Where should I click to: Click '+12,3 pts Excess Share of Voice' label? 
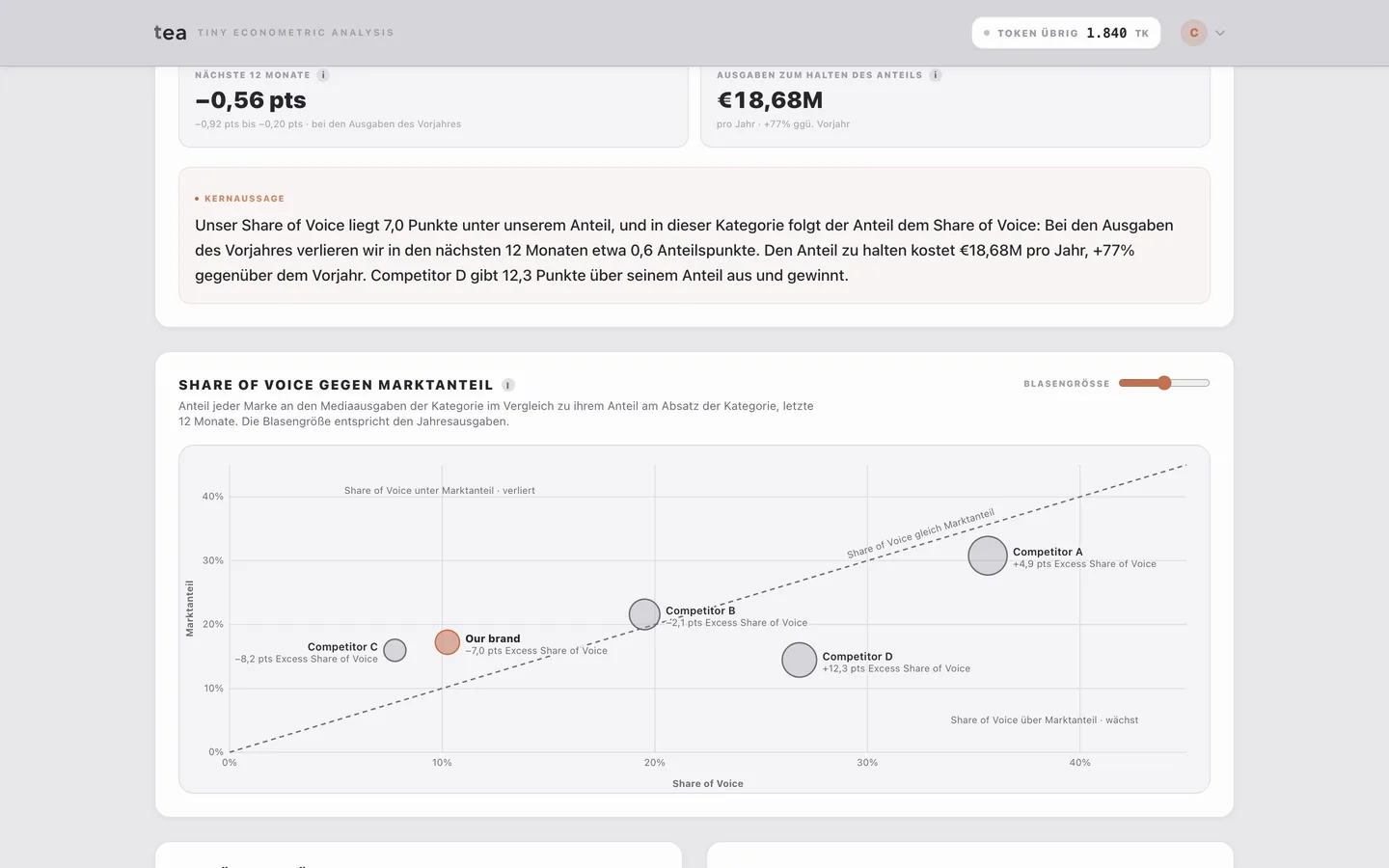[x=896, y=668]
